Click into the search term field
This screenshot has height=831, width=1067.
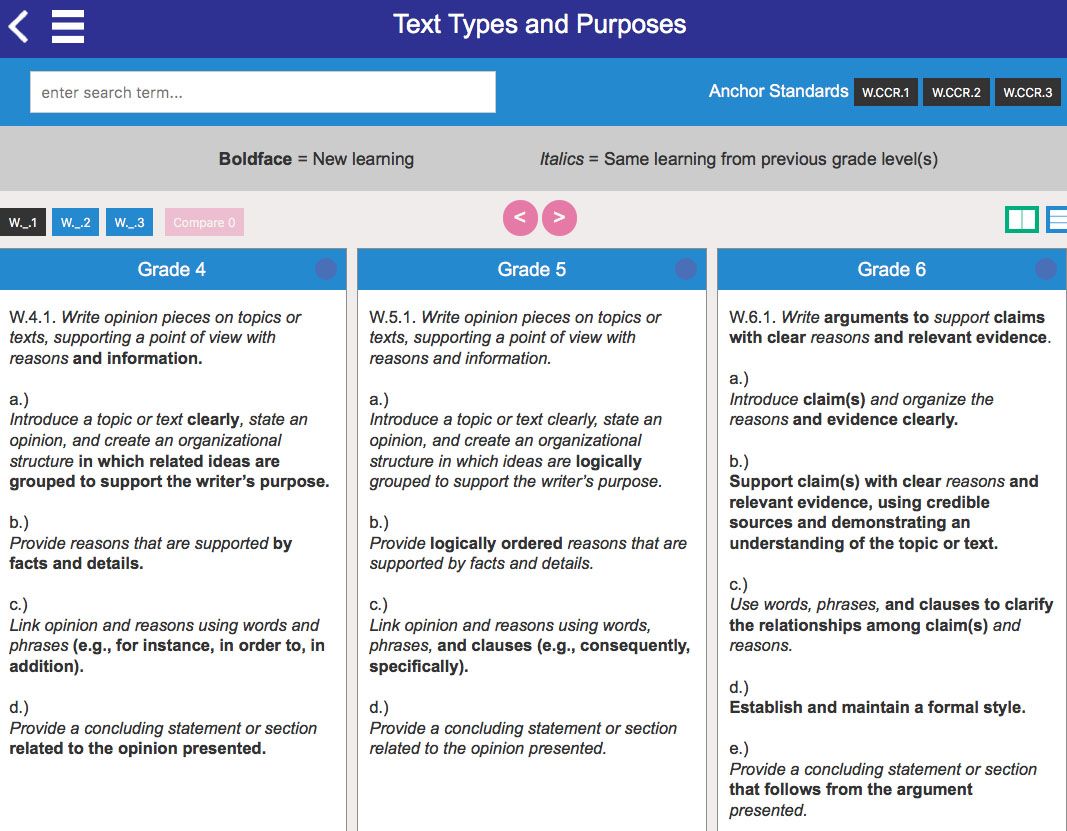263,92
